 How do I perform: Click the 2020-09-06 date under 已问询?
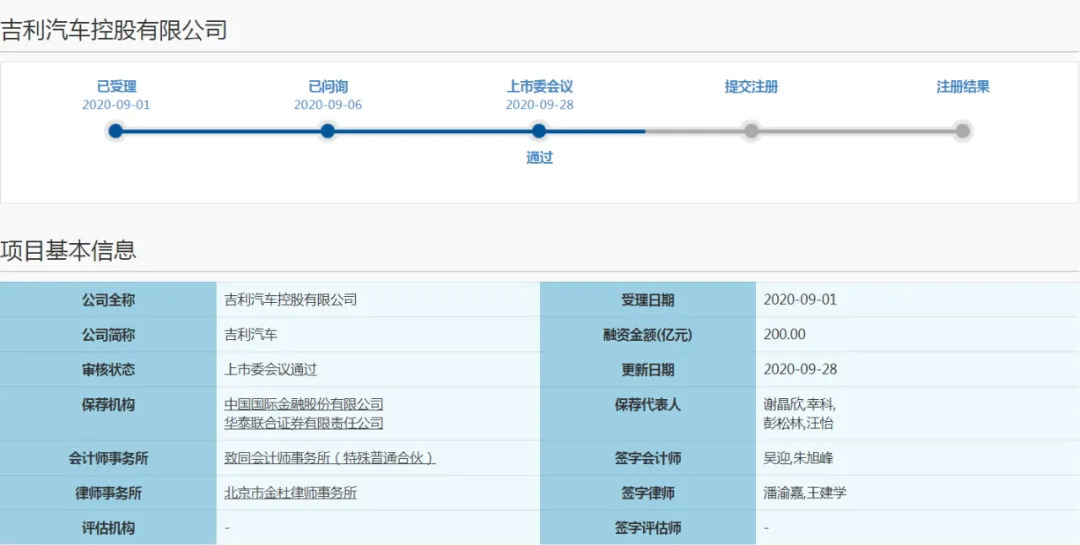328,105
